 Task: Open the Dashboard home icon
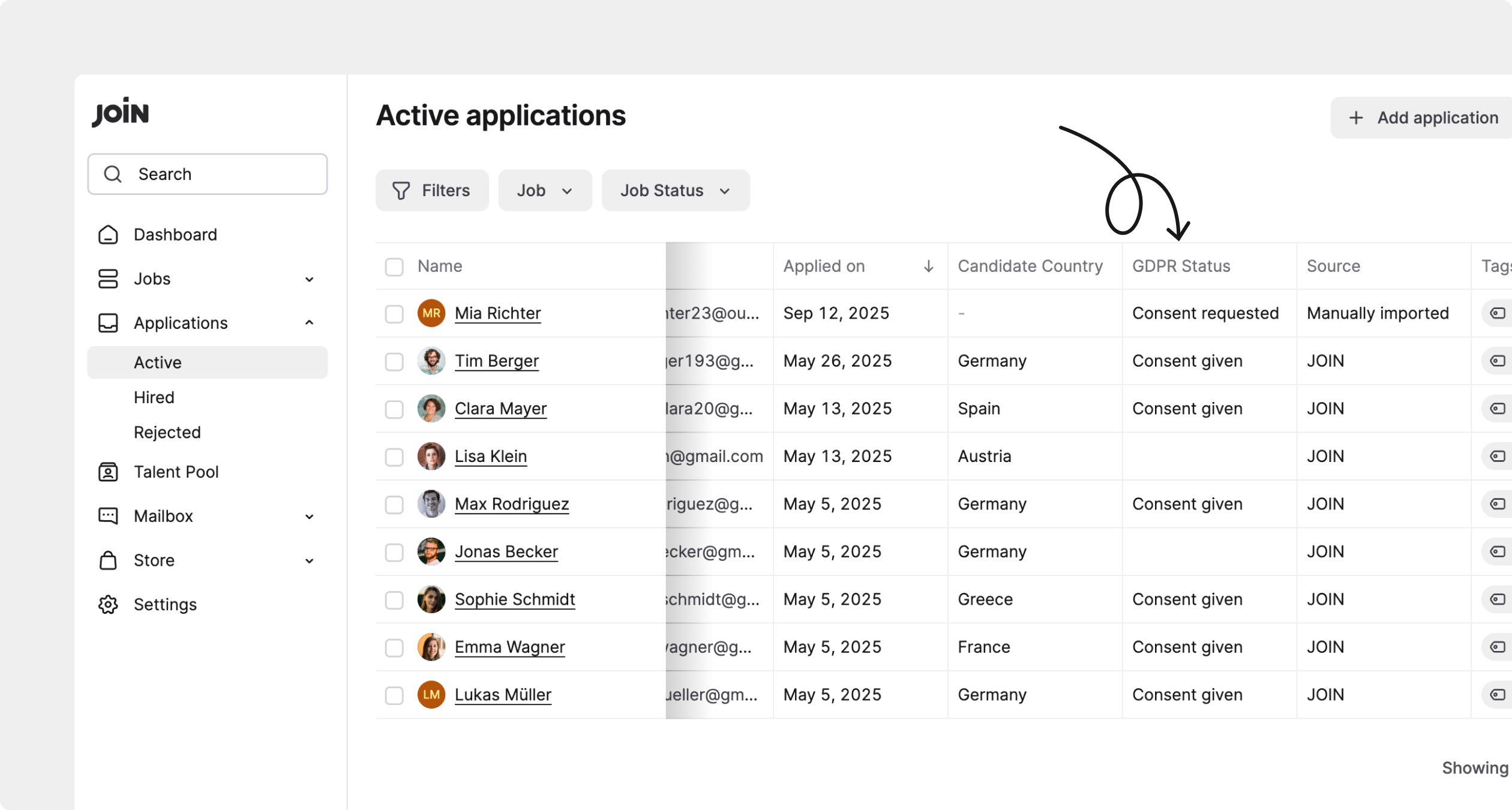pos(108,235)
